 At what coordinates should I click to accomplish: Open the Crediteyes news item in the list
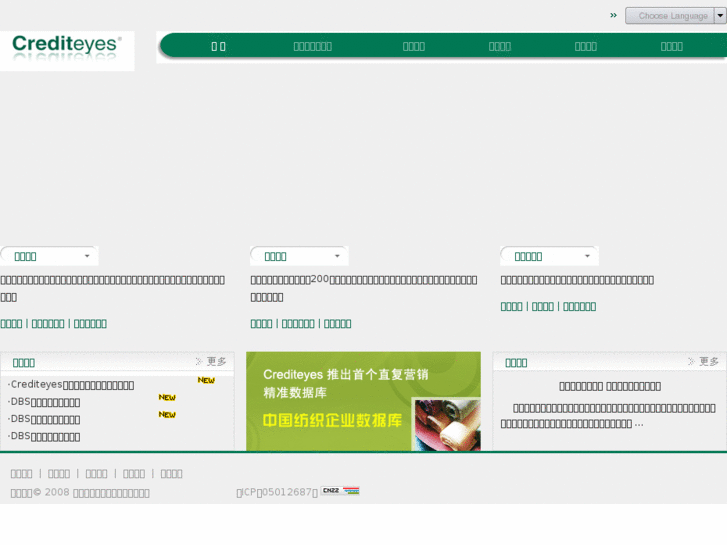point(72,385)
